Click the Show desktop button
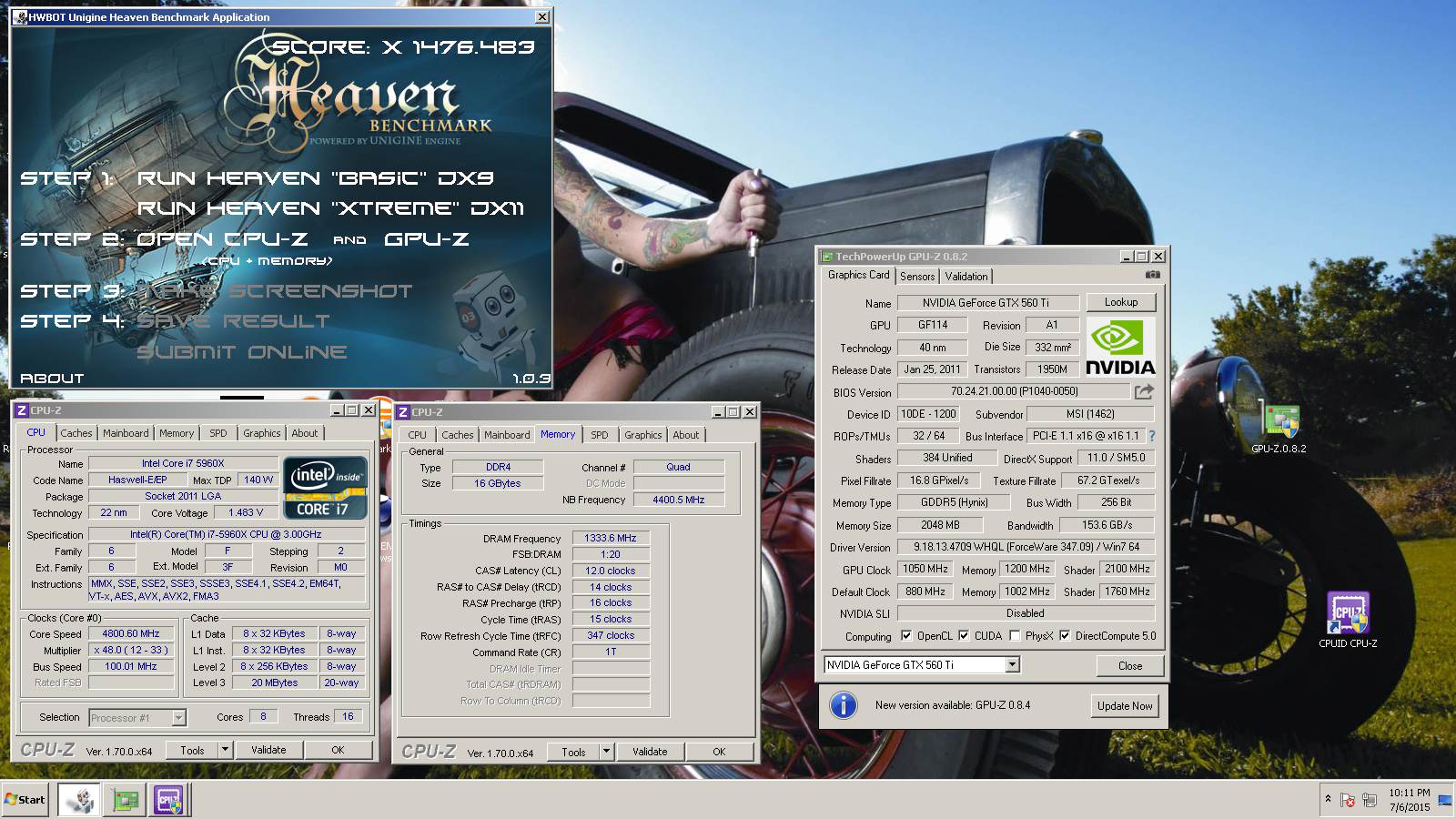Image resolution: width=1456 pixels, height=819 pixels. point(1445,800)
